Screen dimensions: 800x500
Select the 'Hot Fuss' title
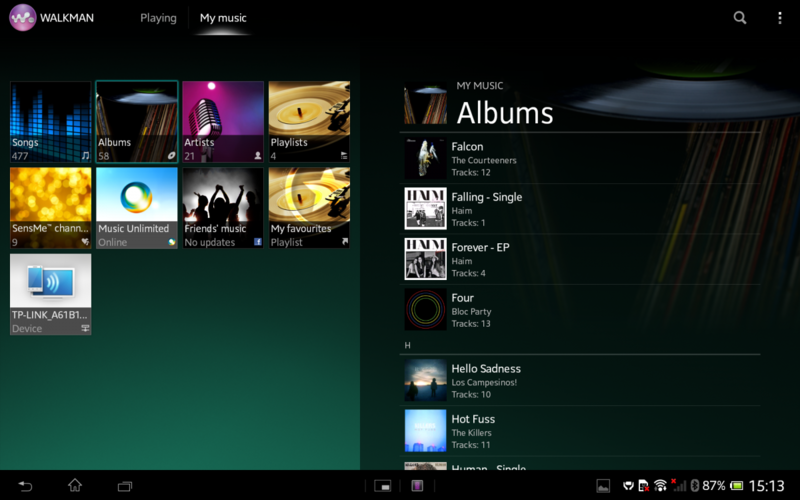pos(473,419)
